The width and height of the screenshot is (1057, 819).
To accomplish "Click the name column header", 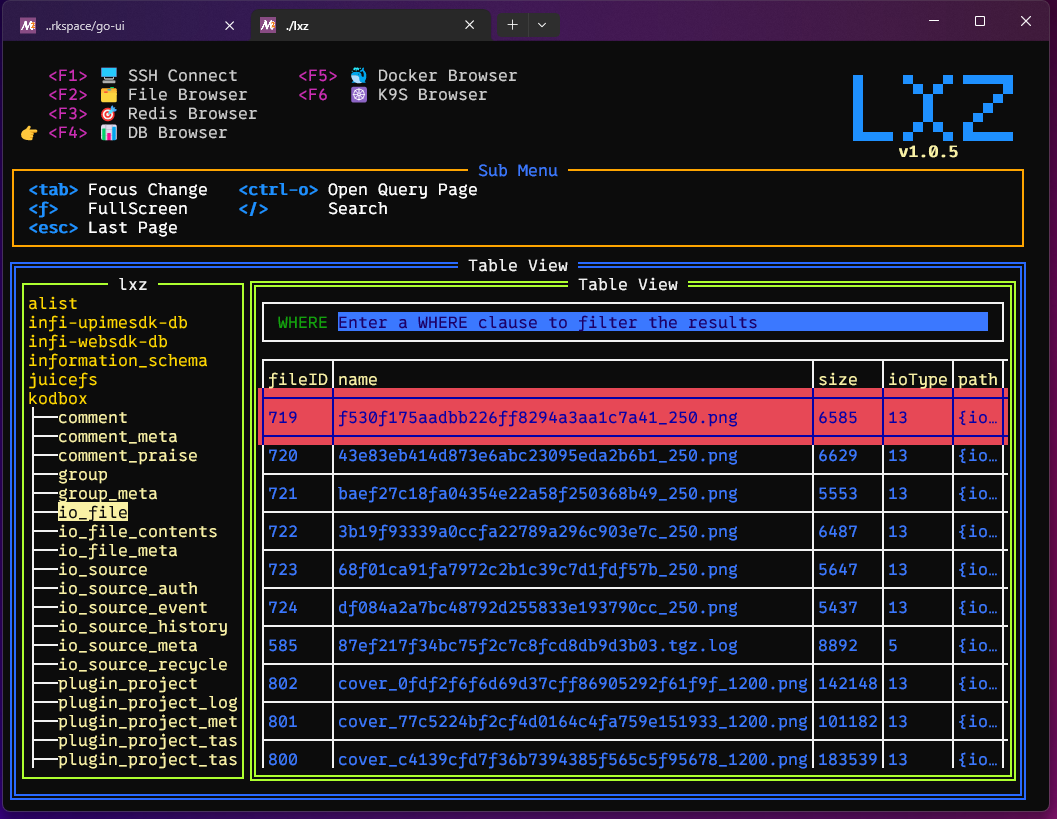I will click(358, 380).
